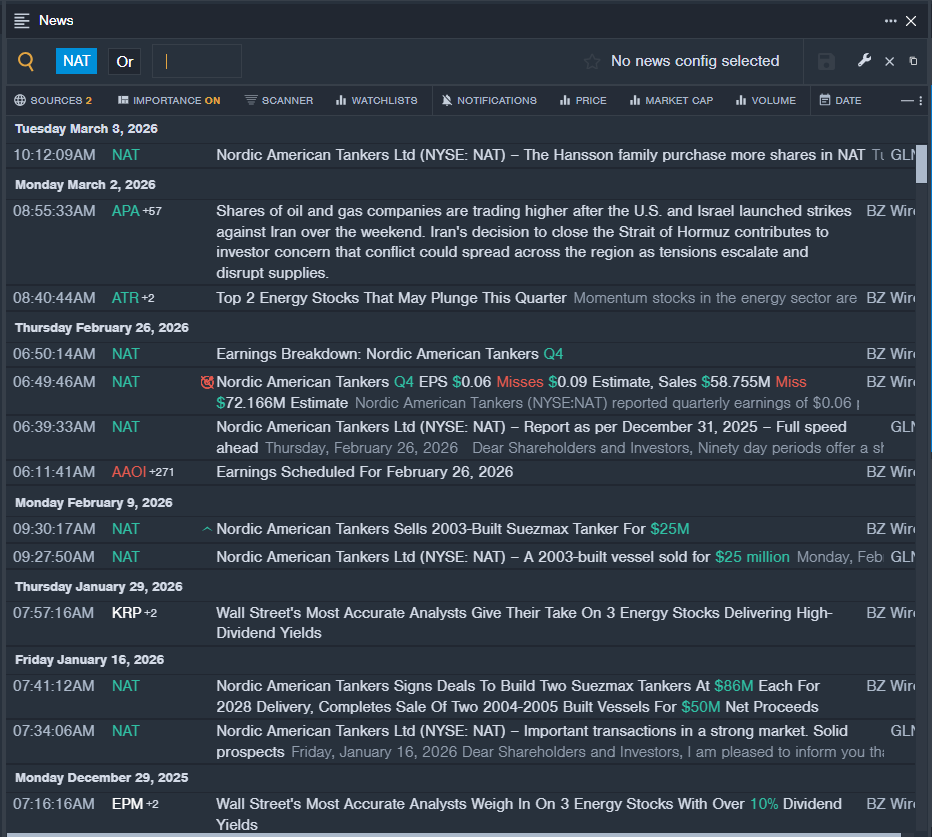Click the favorite star icon for news config
The image size is (932, 837).
(x=592, y=62)
